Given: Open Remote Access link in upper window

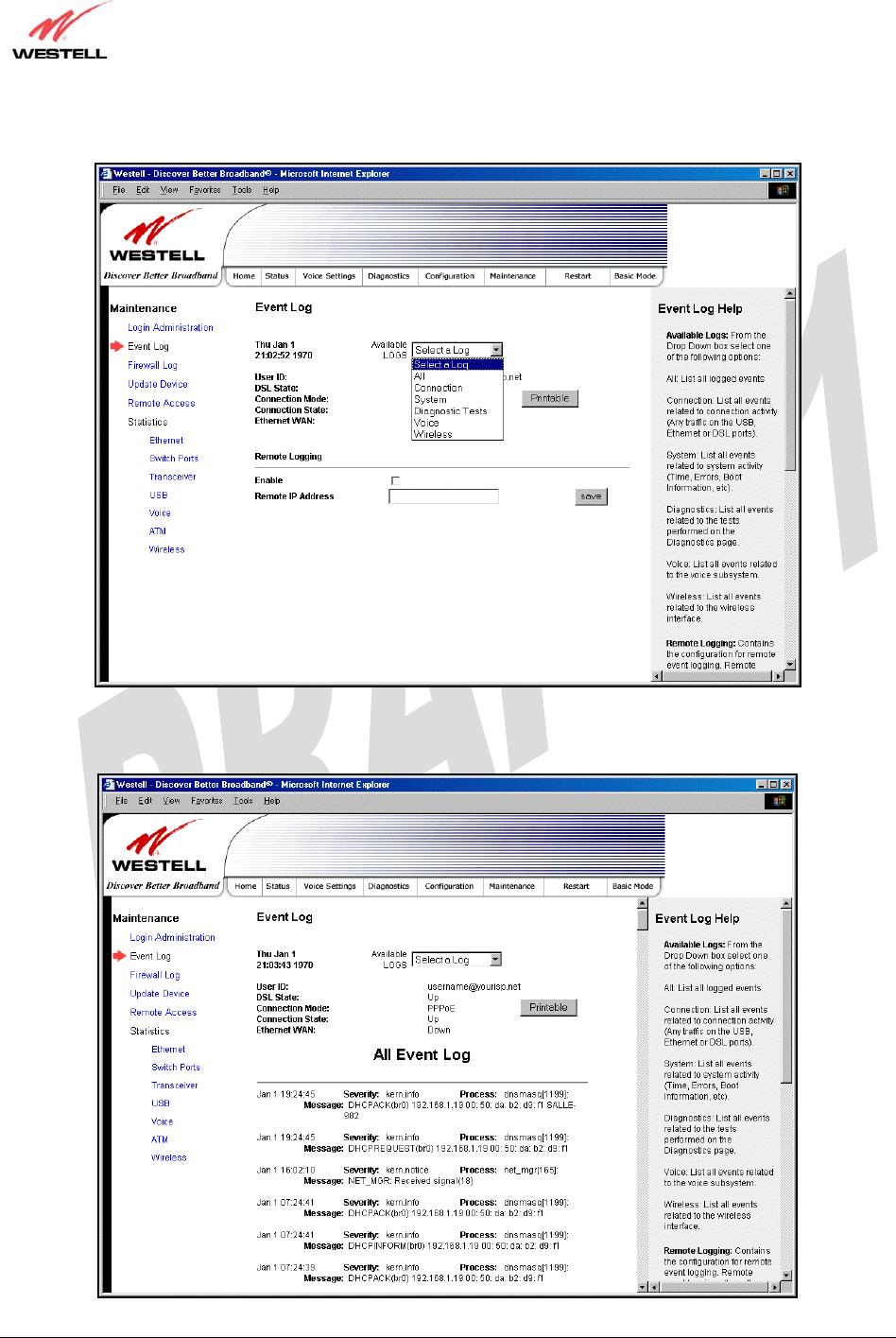Looking at the screenshot, I should point(162,403).
